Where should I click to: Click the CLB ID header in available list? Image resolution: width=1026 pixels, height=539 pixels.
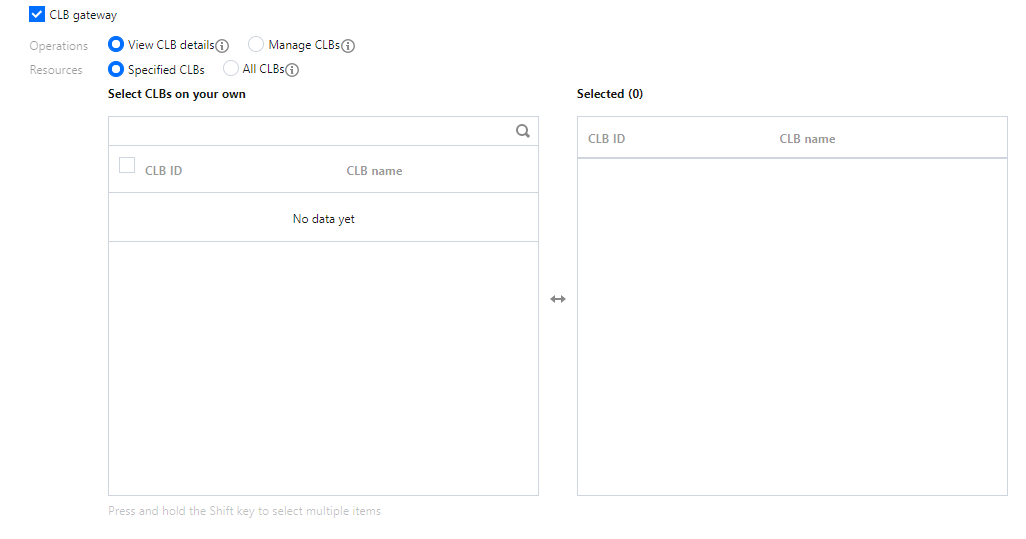click(x=163, y=171)
